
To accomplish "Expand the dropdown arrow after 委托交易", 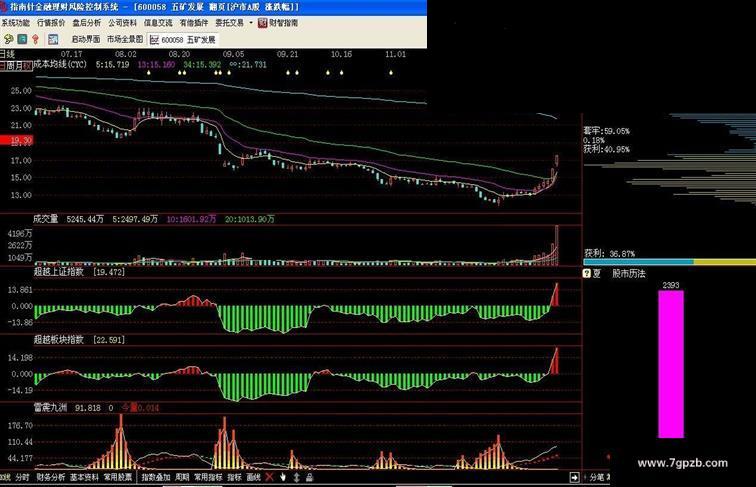I will pyautogui.click(x=251, y=23).
